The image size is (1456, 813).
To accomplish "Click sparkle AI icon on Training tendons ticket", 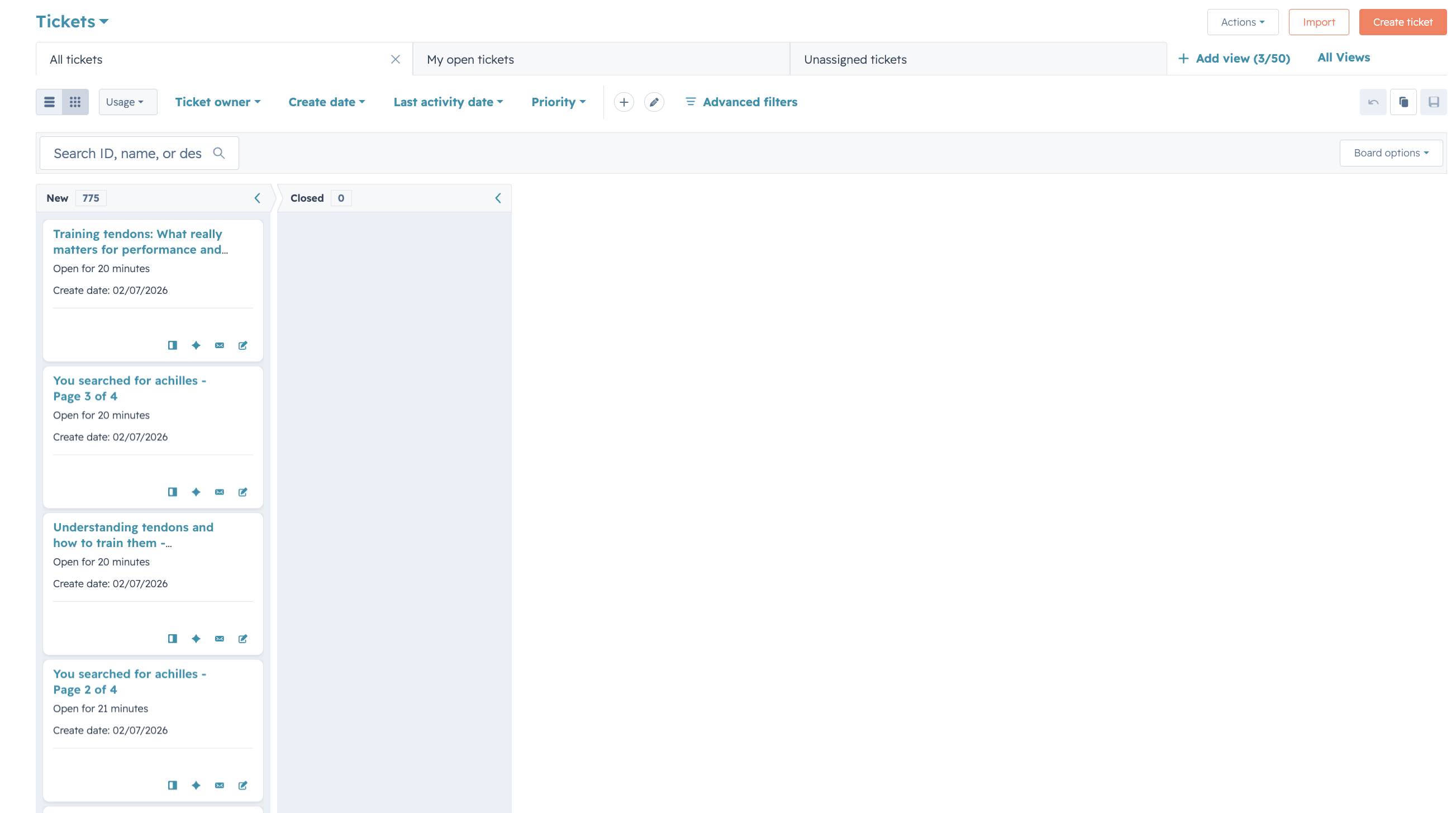I will pos(196,345).
